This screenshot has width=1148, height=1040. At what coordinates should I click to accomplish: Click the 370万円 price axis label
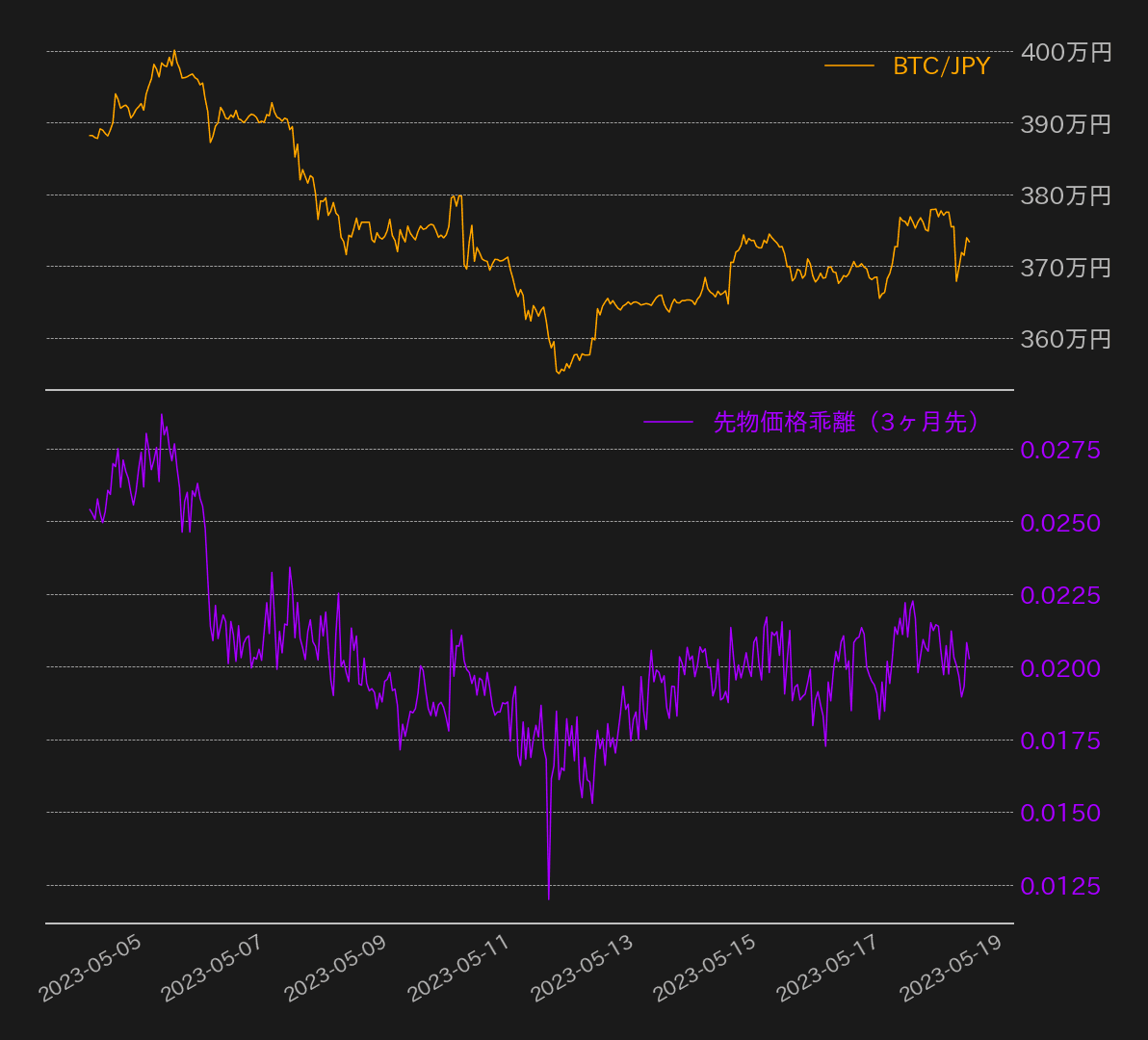tap(1065, 267)
